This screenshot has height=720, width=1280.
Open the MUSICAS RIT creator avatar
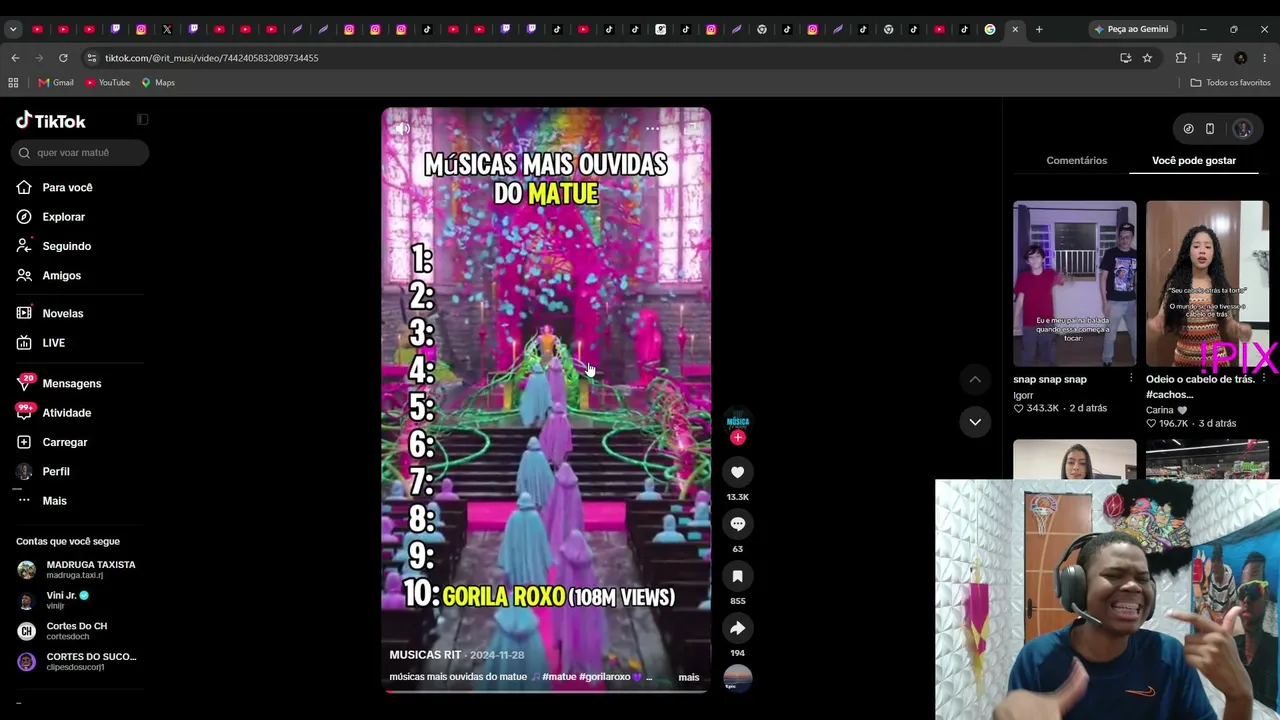[737, 420]
